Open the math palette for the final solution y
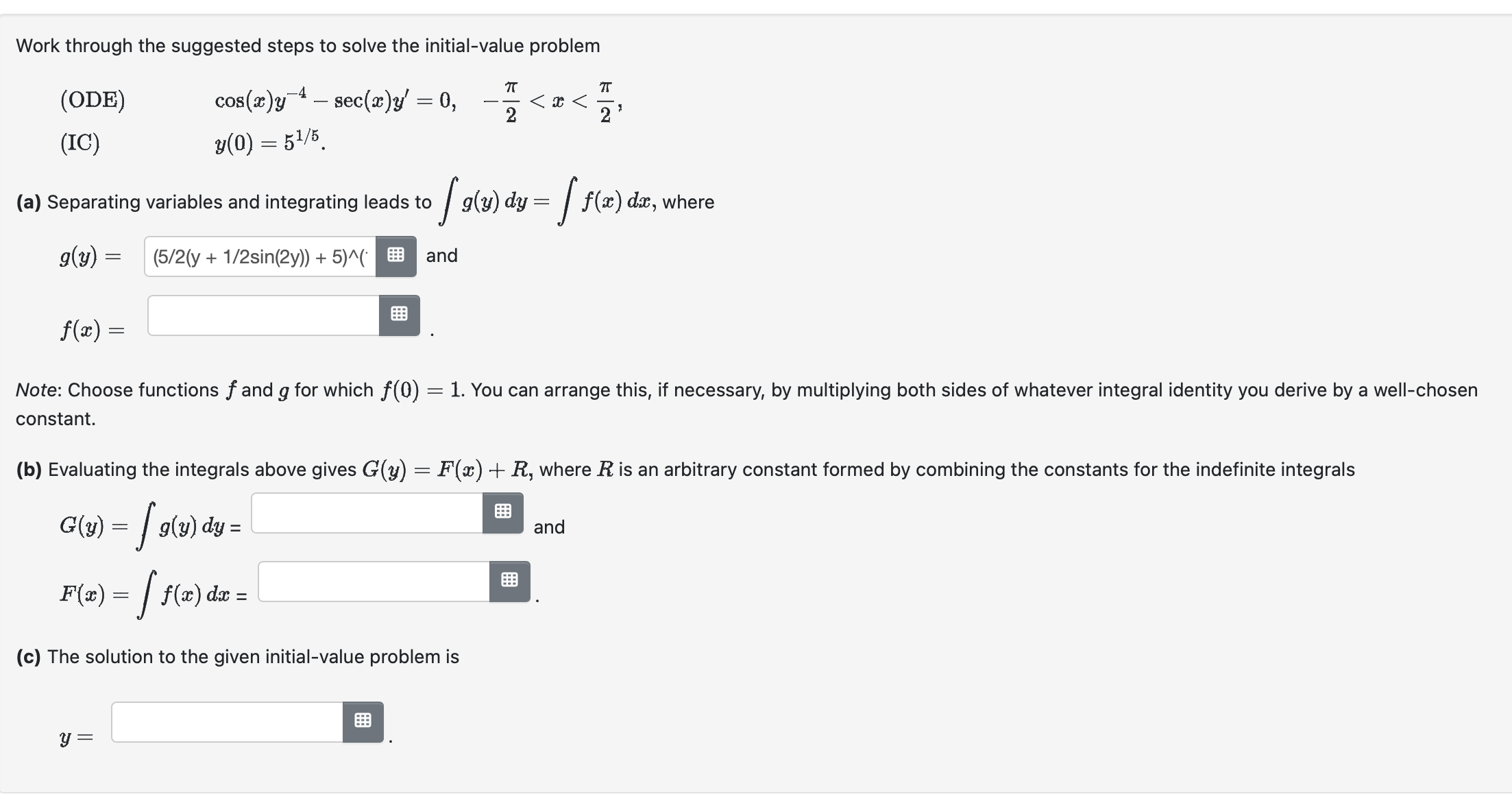This screenshot has height=801, width=1512. coord(363,720)
